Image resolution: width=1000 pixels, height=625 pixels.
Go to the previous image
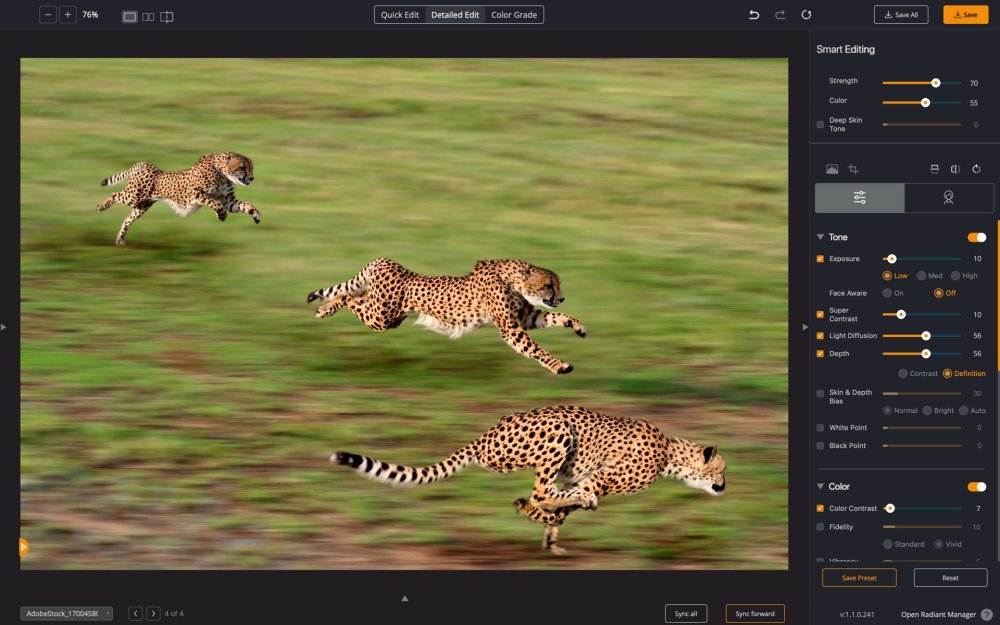(136, 613)
